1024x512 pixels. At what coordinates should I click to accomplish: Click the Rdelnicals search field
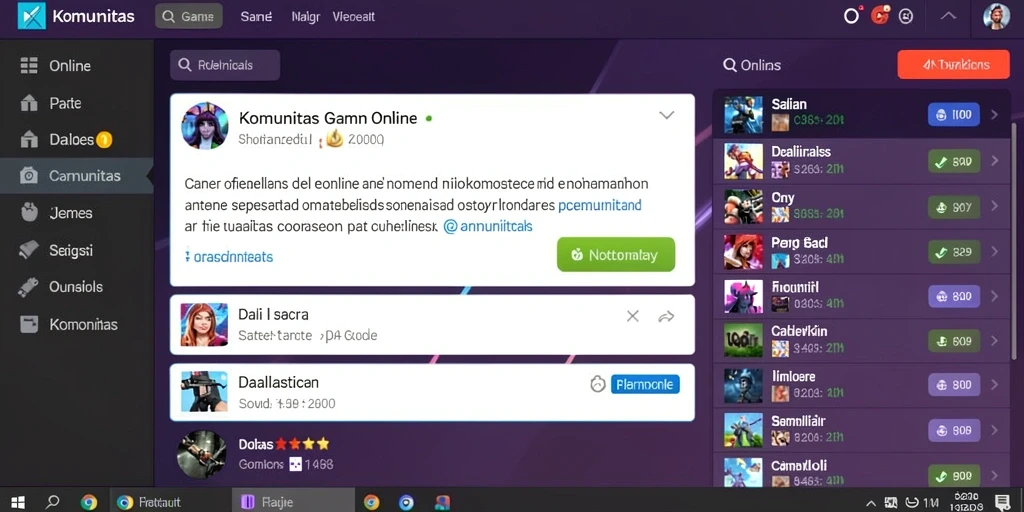[x=225, y=65]
